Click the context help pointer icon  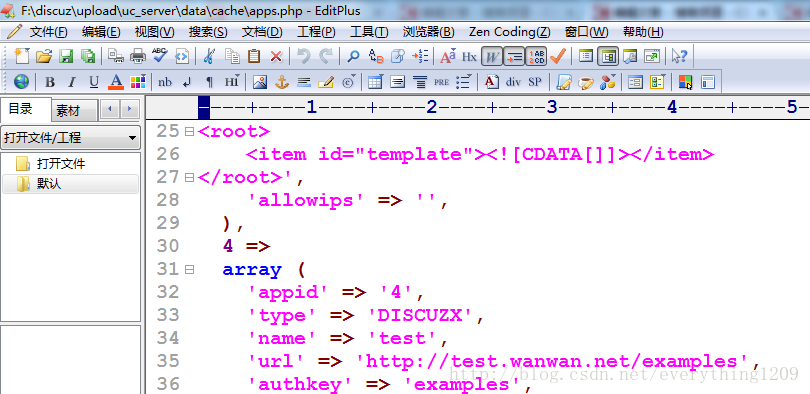[x=679, y=56]
